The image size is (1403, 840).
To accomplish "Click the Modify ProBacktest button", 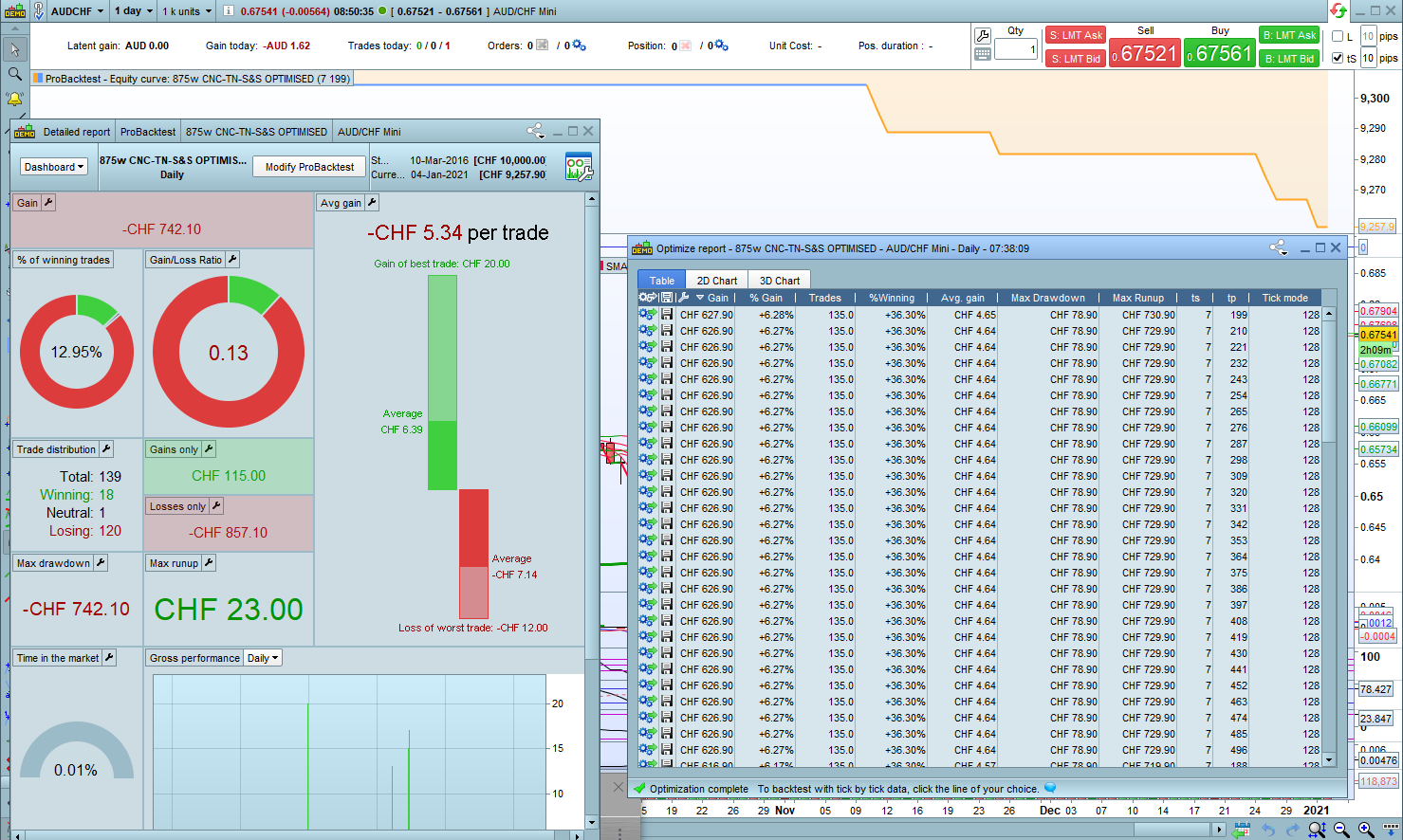I will coord(309,167).
